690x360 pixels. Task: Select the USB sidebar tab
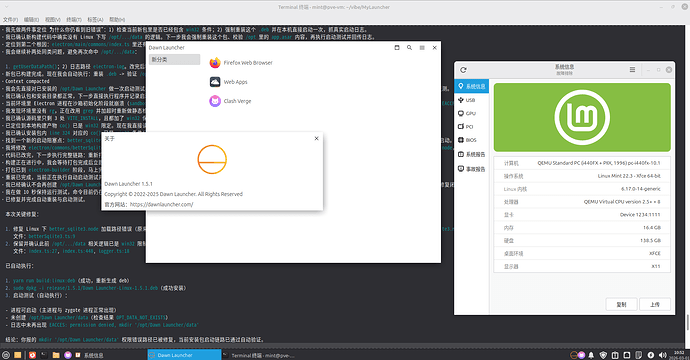point(471,100)
